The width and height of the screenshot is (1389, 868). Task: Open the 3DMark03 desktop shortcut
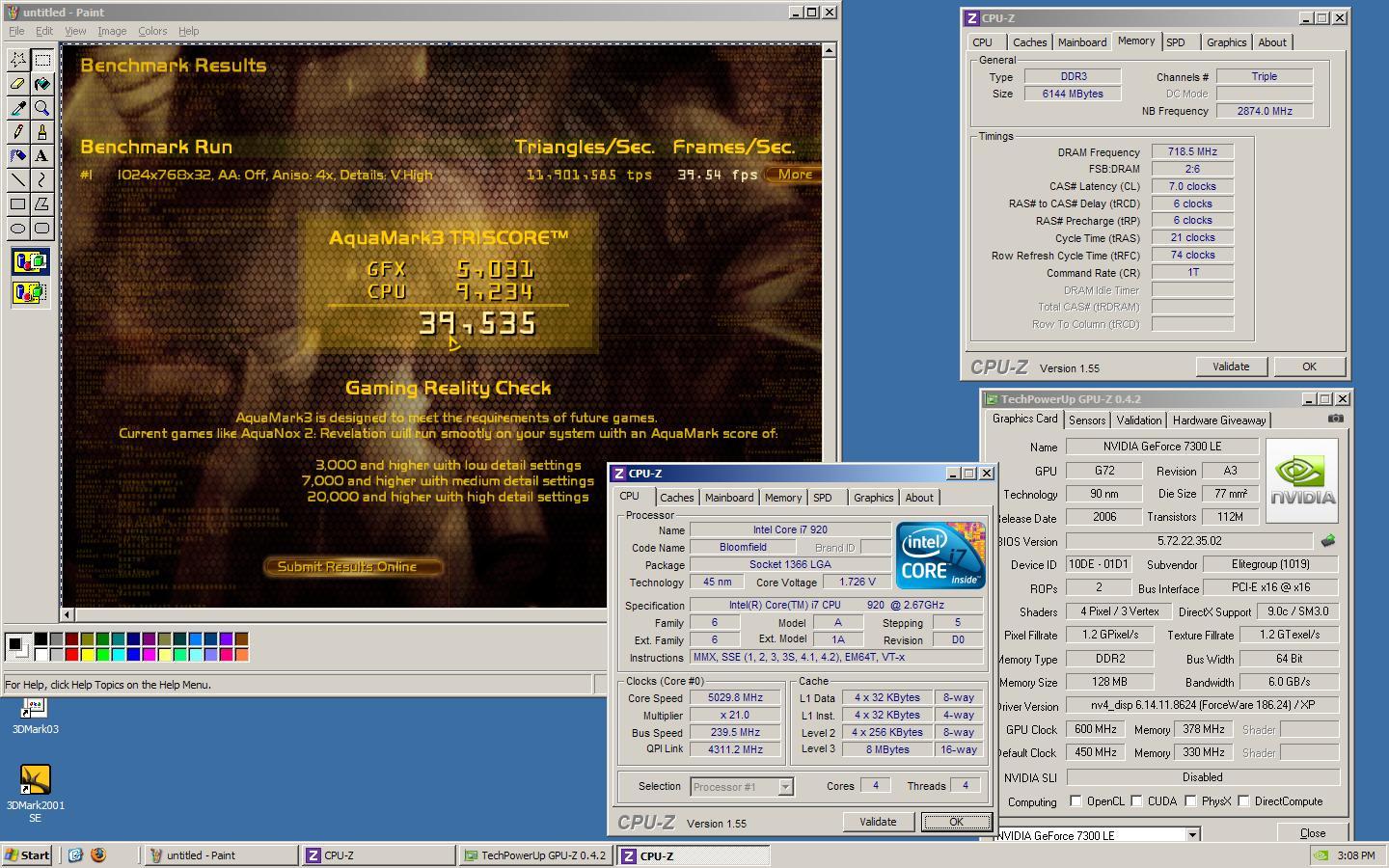[x=35, y=715]
